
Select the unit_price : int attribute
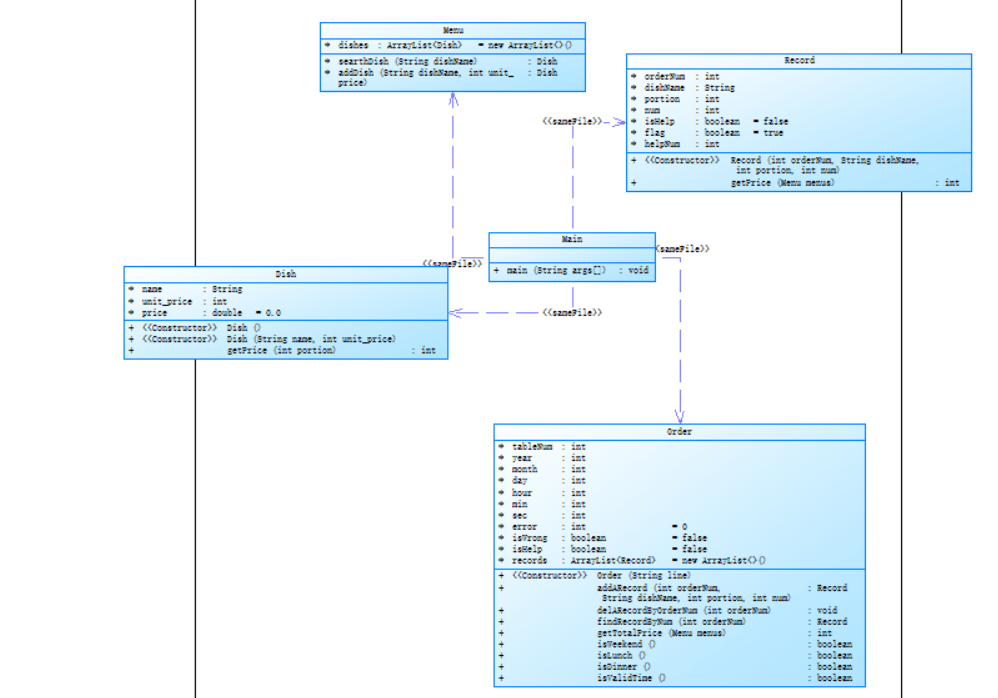point(178,302)
